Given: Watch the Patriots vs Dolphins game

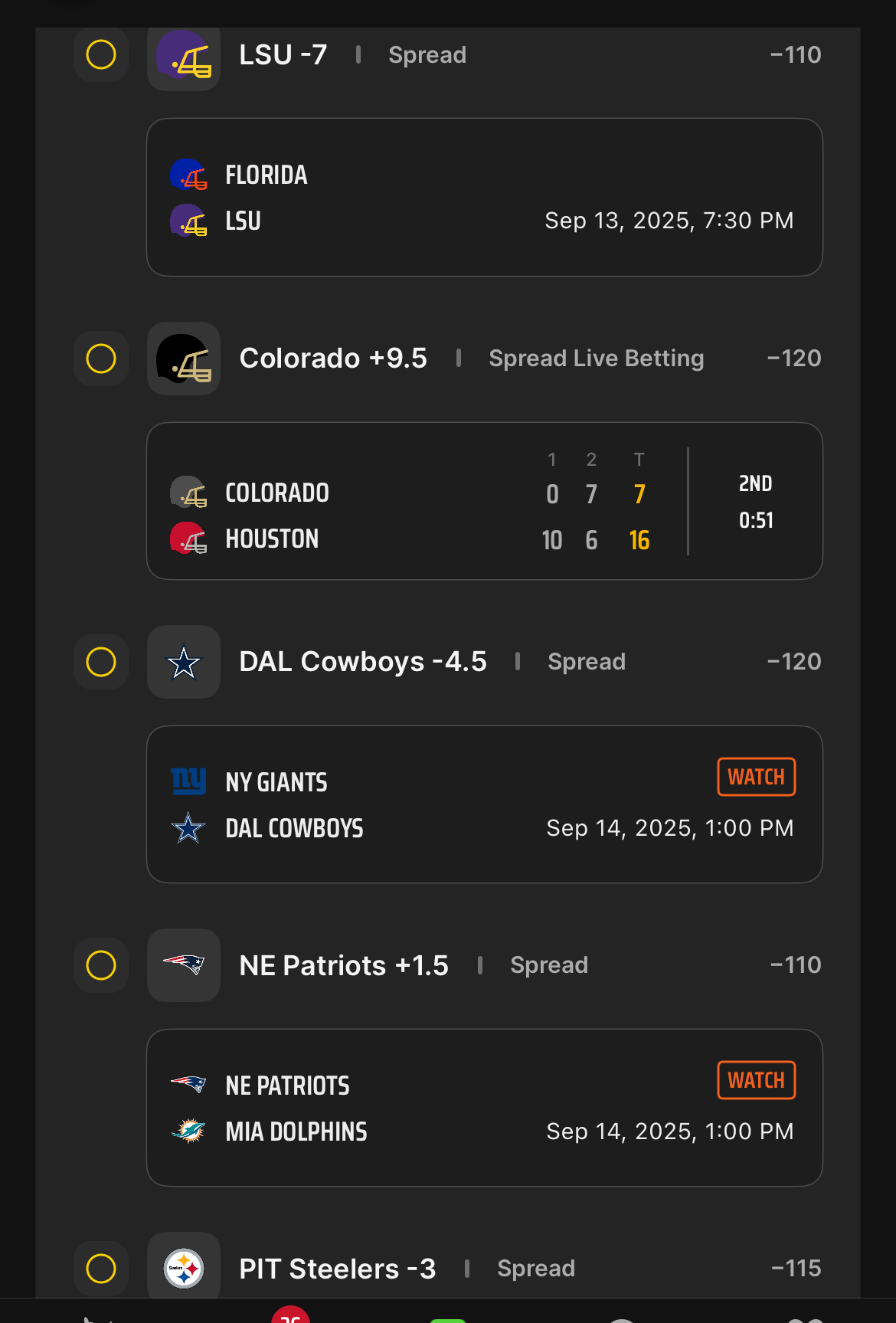Looking at the screenshot, I should [x=757, y=1080].
